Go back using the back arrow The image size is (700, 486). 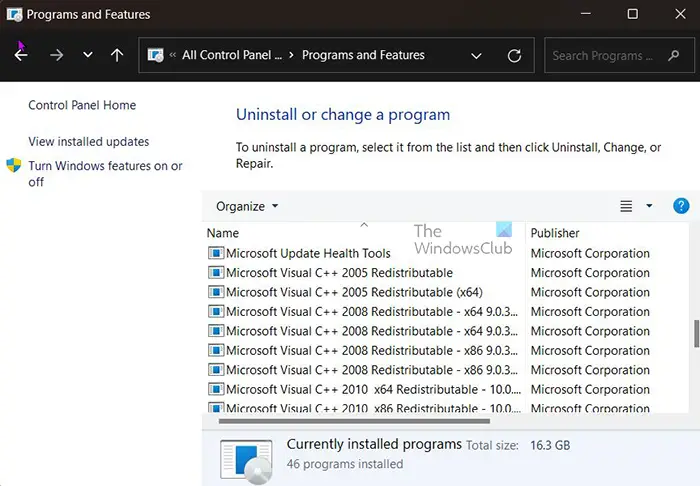pos(21,55)
